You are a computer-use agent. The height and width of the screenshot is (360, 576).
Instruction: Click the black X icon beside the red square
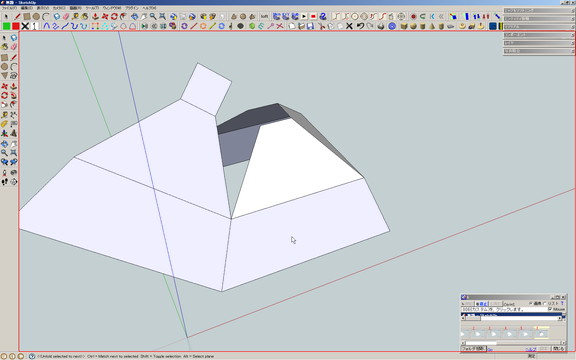pos(25,26)
